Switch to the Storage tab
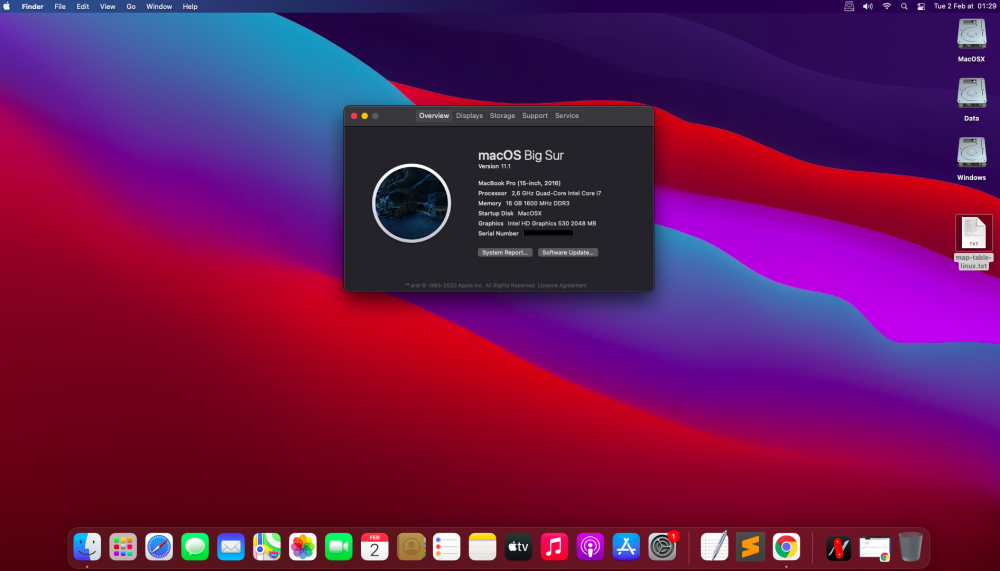Screen dimensions: 1000x571 [x=502, y=115]
